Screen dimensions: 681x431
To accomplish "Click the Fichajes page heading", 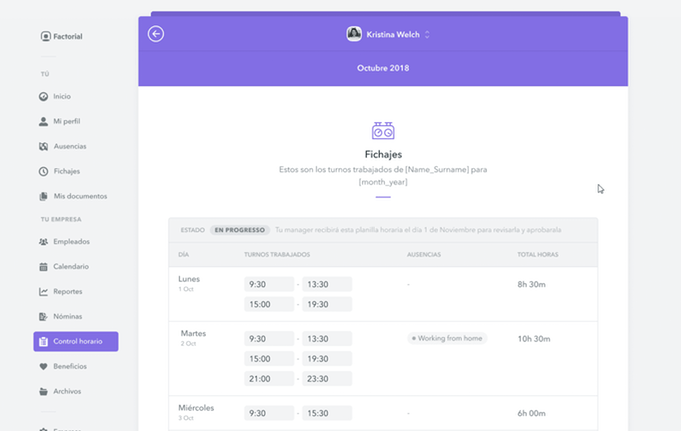I will pos(383,154).
